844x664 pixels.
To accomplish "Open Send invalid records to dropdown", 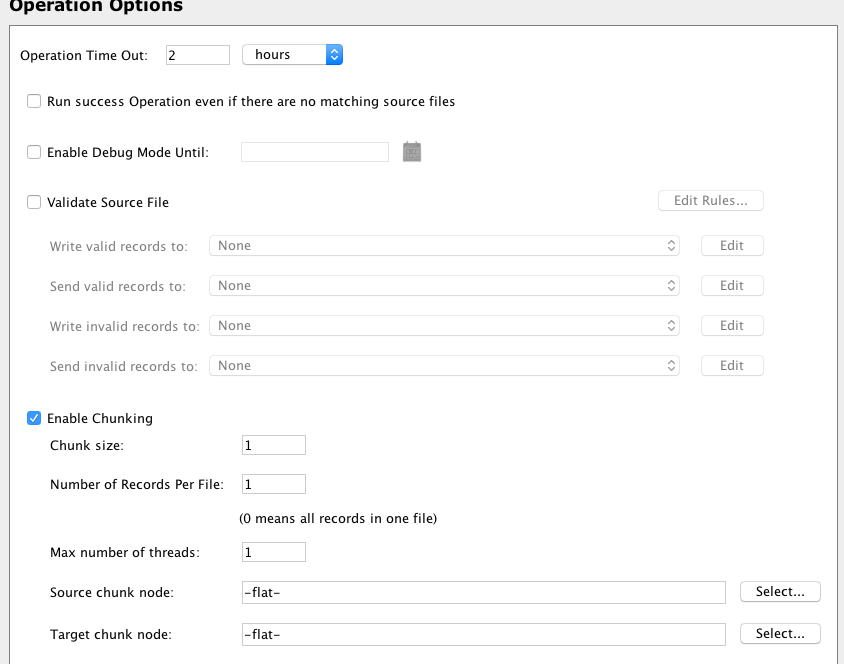I will (444, 366).
